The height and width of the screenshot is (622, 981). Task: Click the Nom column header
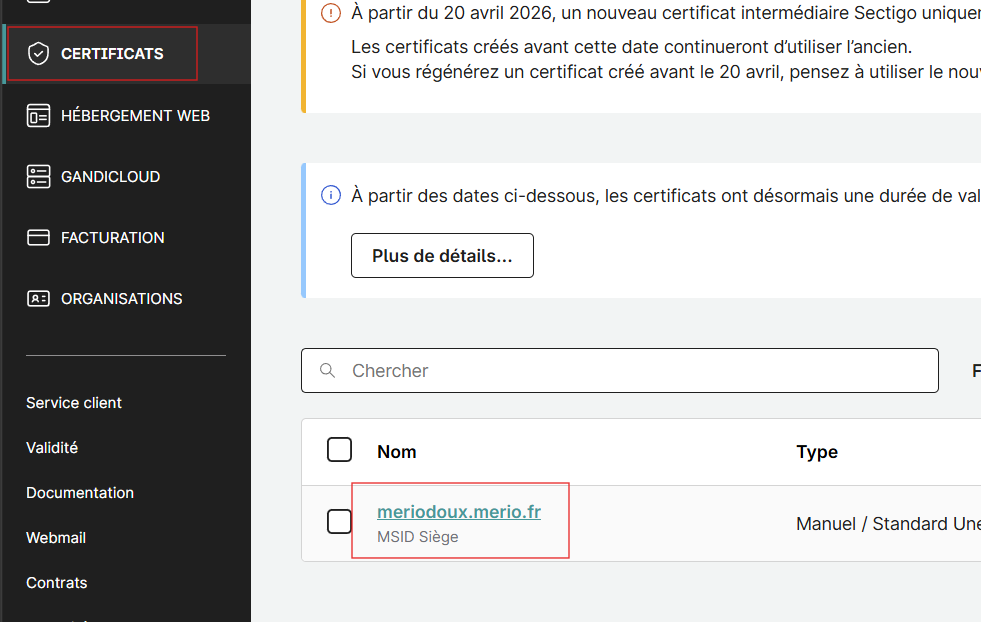pyautogui.click(x=397, y=452)
